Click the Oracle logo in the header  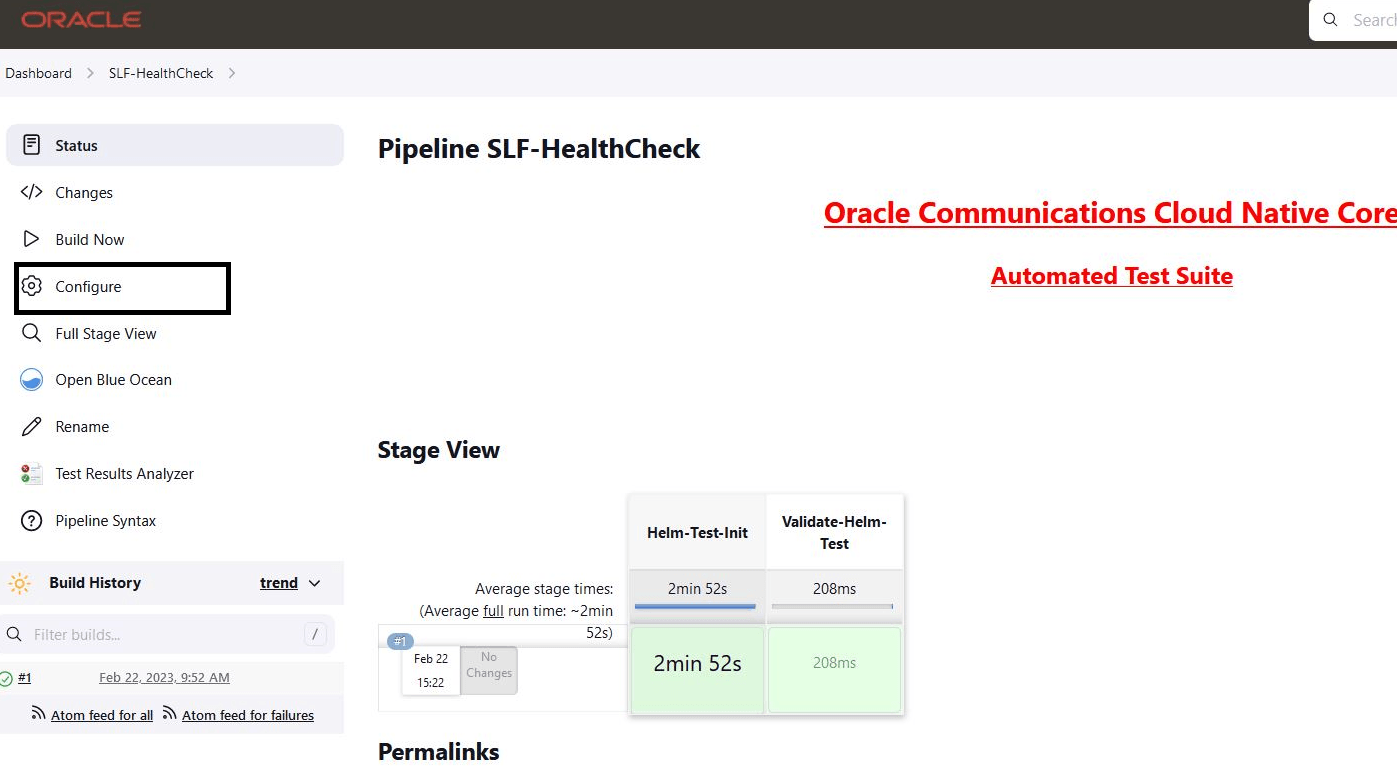(80, 18)
